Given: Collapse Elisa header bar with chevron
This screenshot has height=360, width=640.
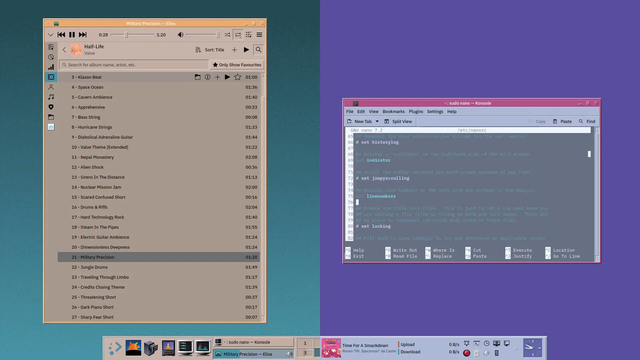Looking at the screenshot, I should point(51,35).
